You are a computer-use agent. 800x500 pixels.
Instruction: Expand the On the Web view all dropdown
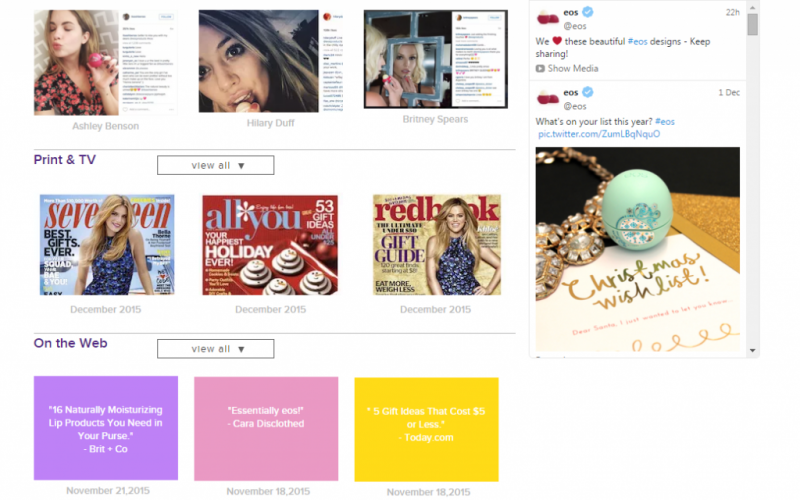[215, 349]
